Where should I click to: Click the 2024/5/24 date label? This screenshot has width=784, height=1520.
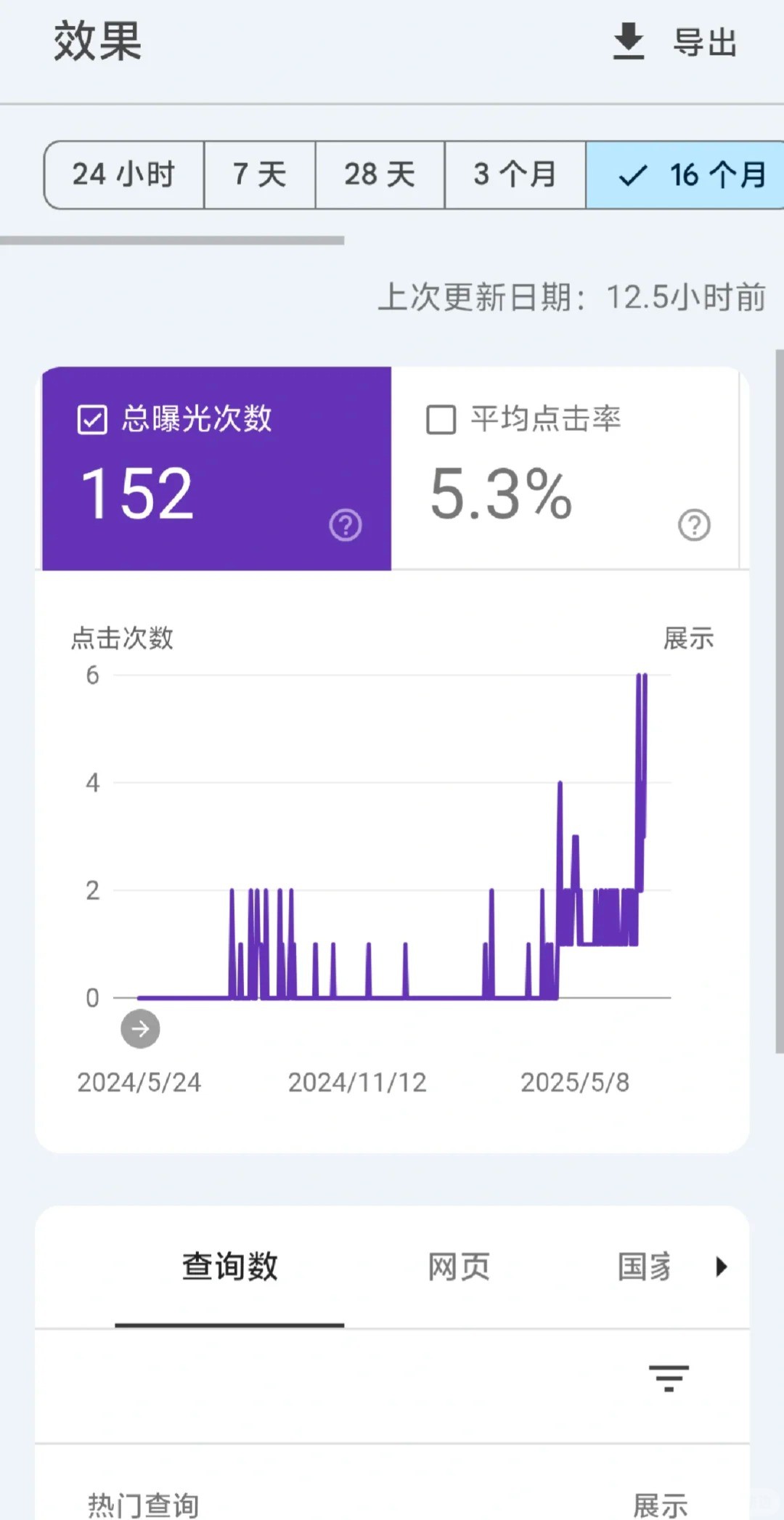(139, 1082)
